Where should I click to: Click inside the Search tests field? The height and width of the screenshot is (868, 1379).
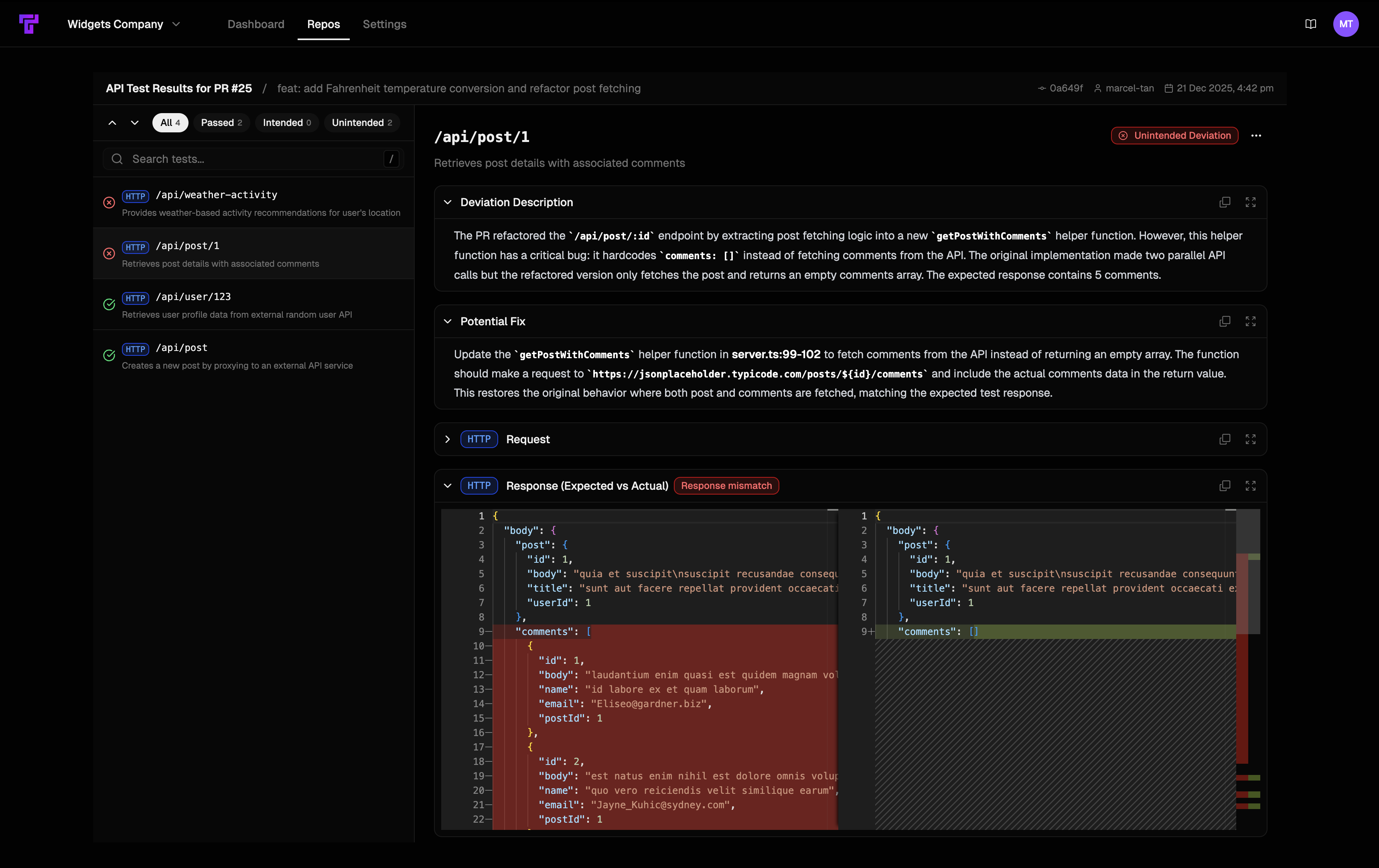click(x=252, y=158)
